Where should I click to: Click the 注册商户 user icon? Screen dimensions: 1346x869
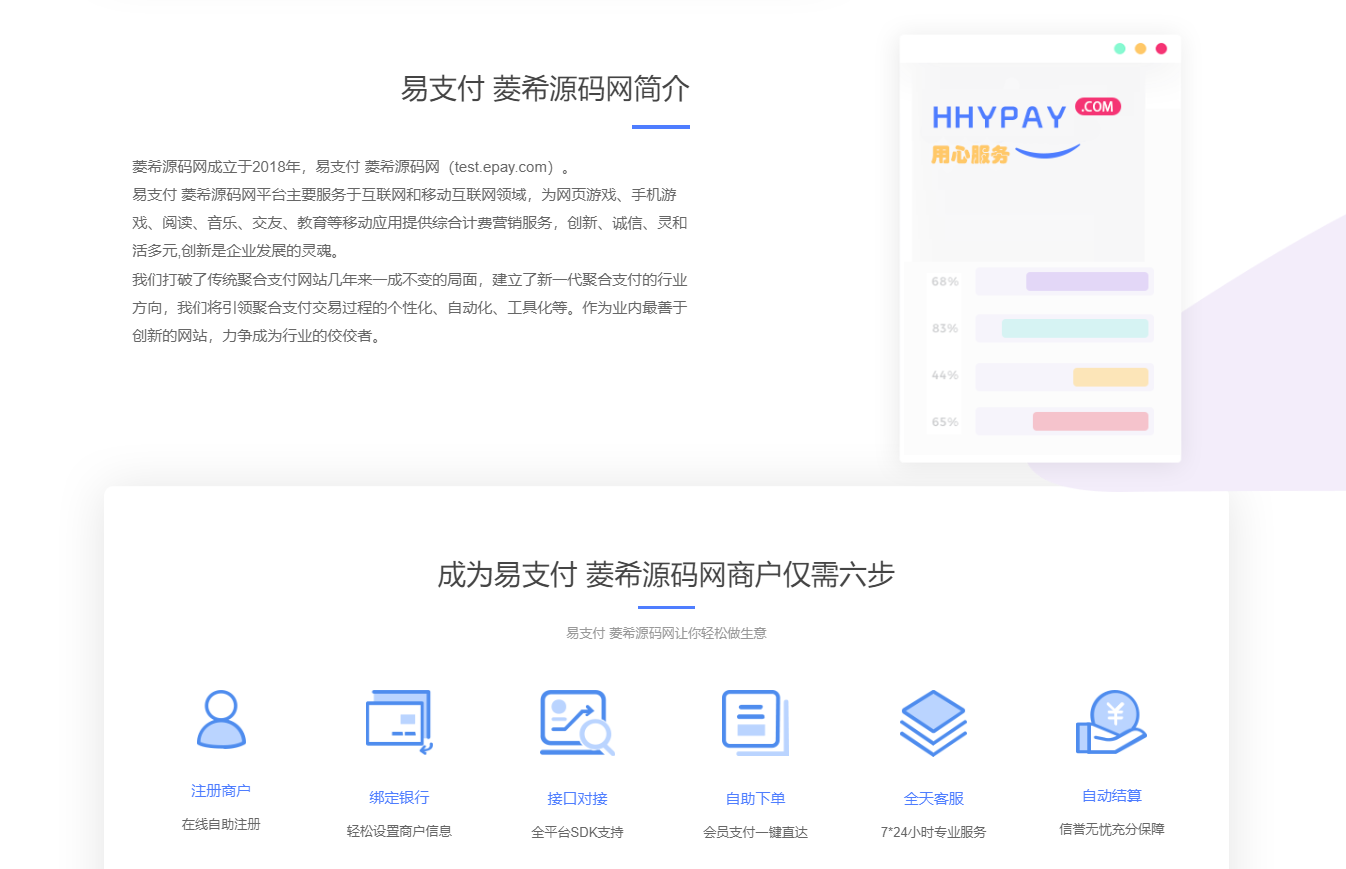[x=221, y=719]
